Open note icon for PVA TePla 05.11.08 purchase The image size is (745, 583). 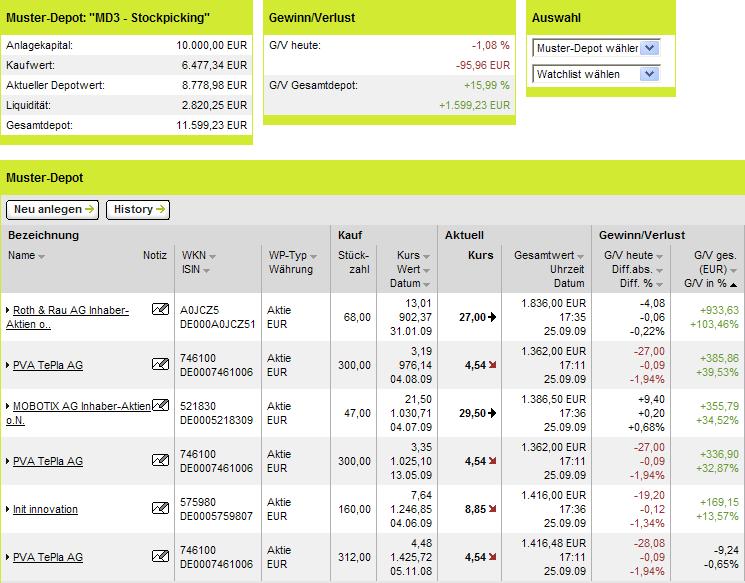(x=160, y=556)
